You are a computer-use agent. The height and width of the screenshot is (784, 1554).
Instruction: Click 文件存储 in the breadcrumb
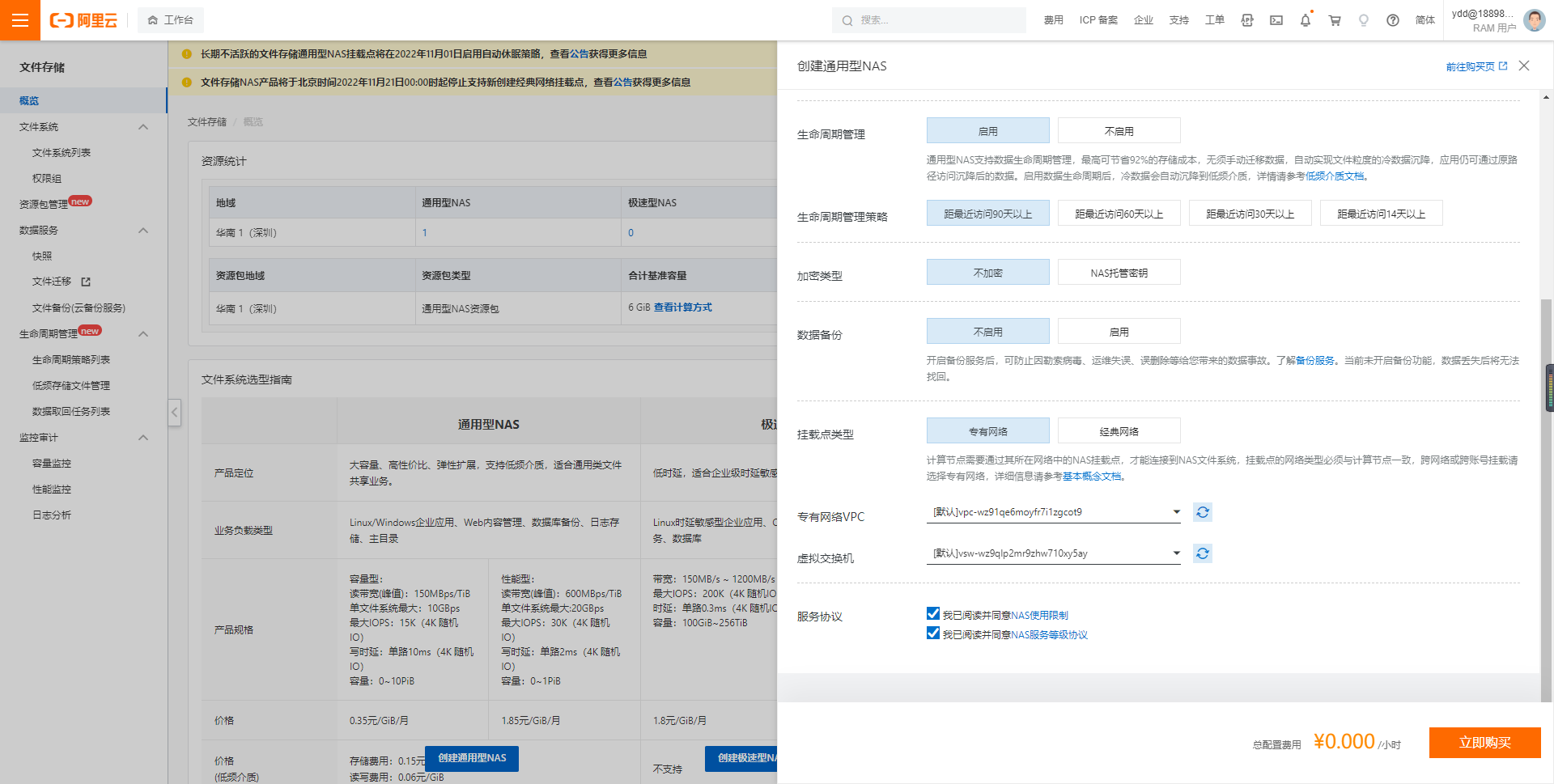[x=207, y=122]
